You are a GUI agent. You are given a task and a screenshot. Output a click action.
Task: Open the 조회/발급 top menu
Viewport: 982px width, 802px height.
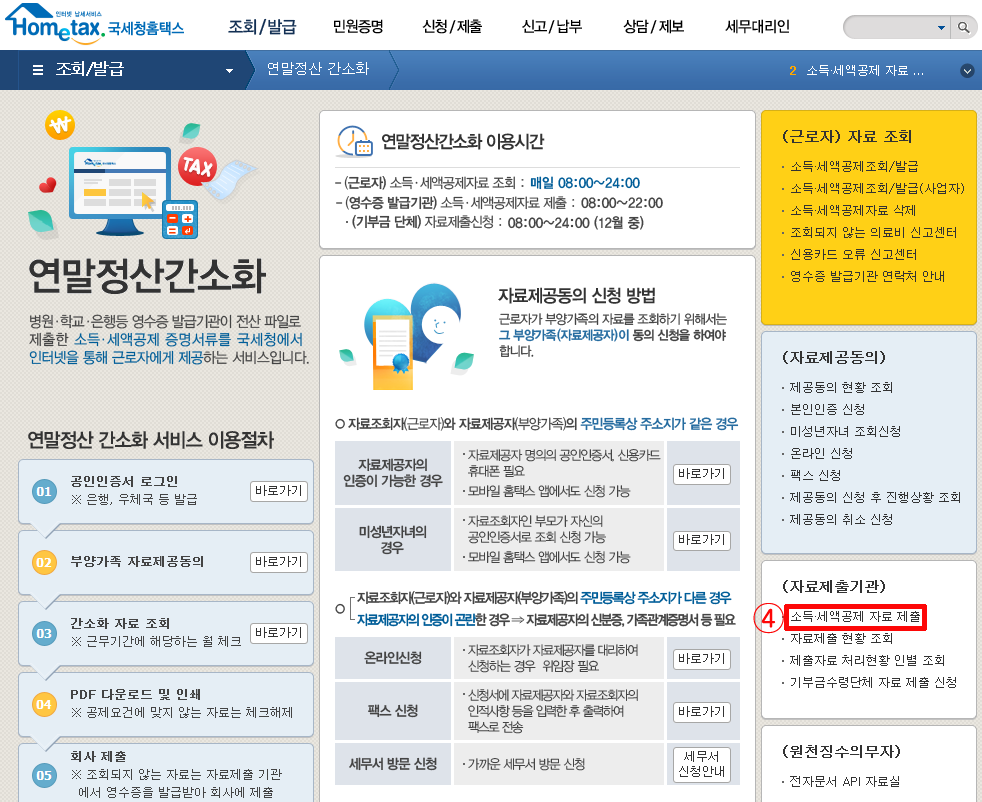pos(262,27)
